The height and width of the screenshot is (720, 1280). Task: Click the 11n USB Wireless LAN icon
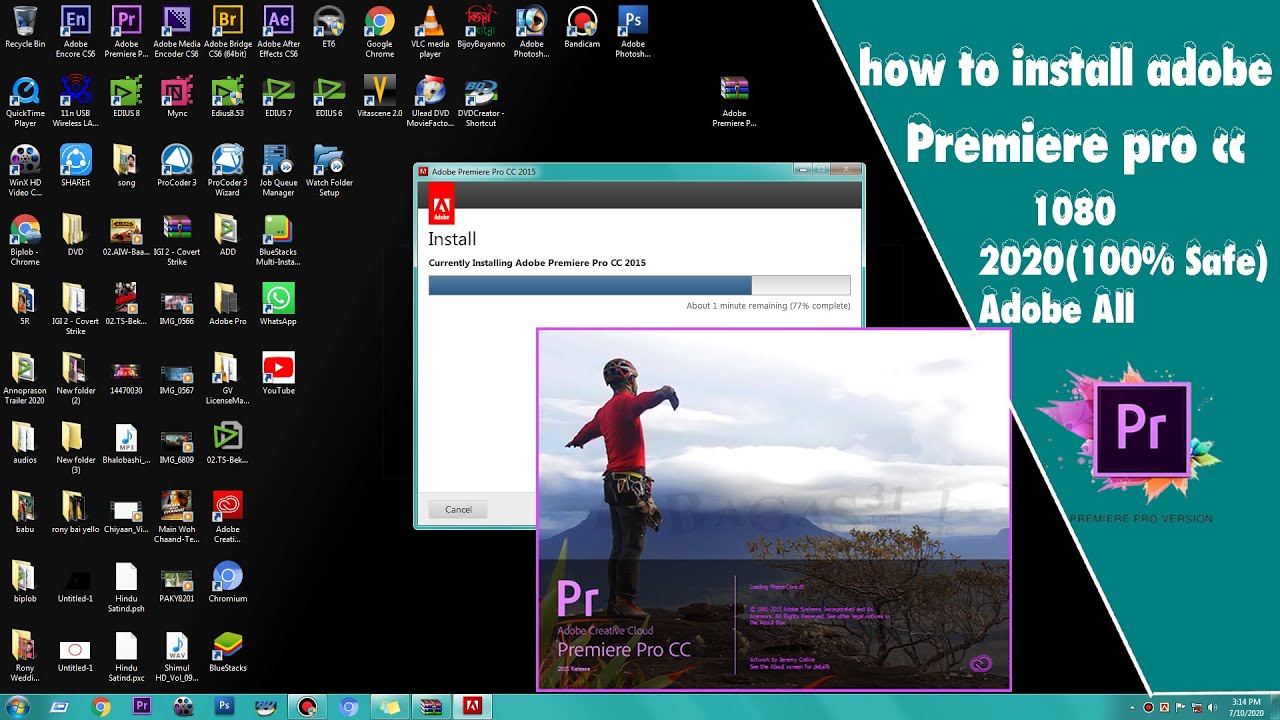(75, 101)
